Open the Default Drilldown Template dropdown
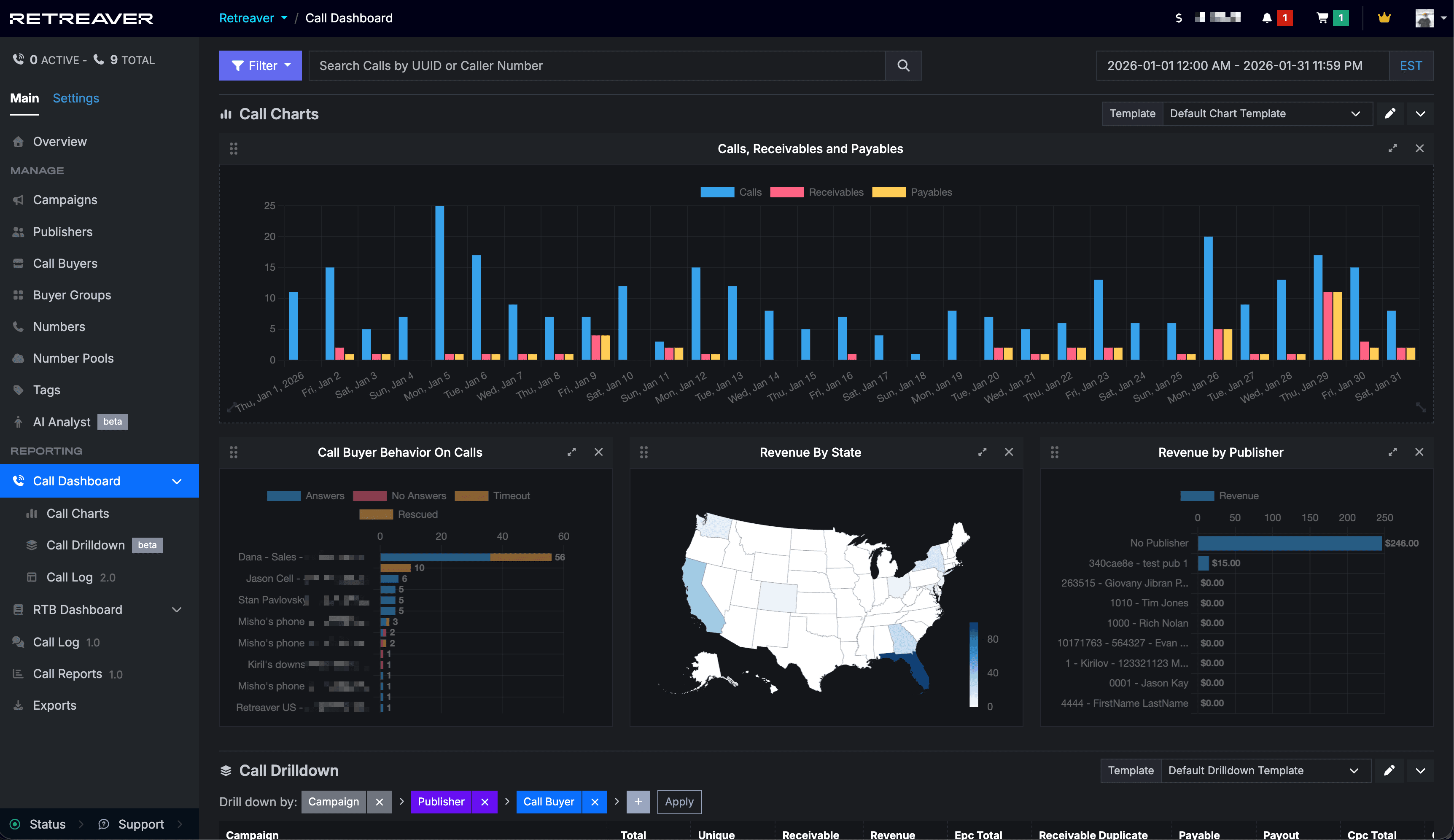This screenshot has width=1454, height=840. [x=1266, y=770]
